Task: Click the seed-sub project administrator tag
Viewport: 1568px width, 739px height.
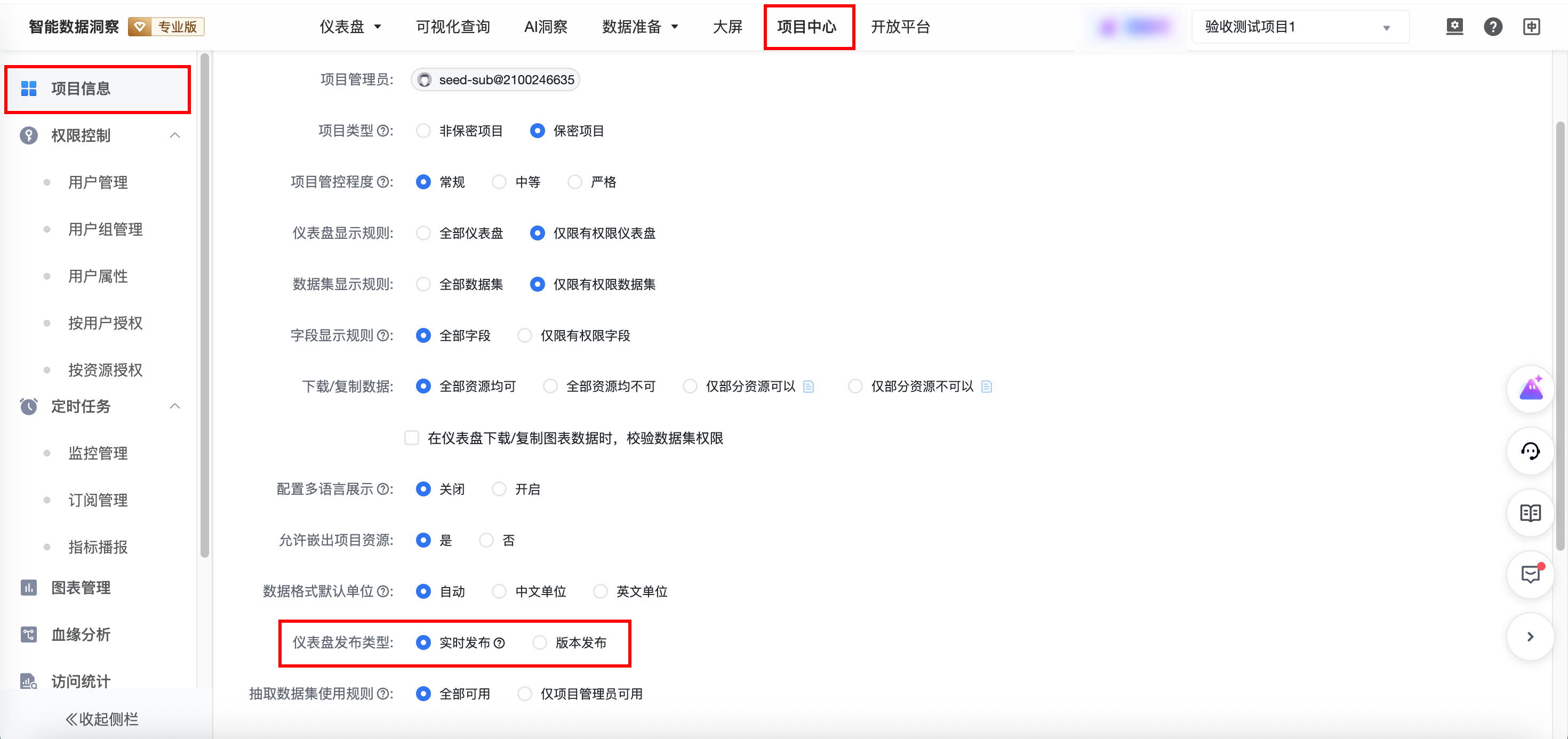Action: tap(495, 80)
